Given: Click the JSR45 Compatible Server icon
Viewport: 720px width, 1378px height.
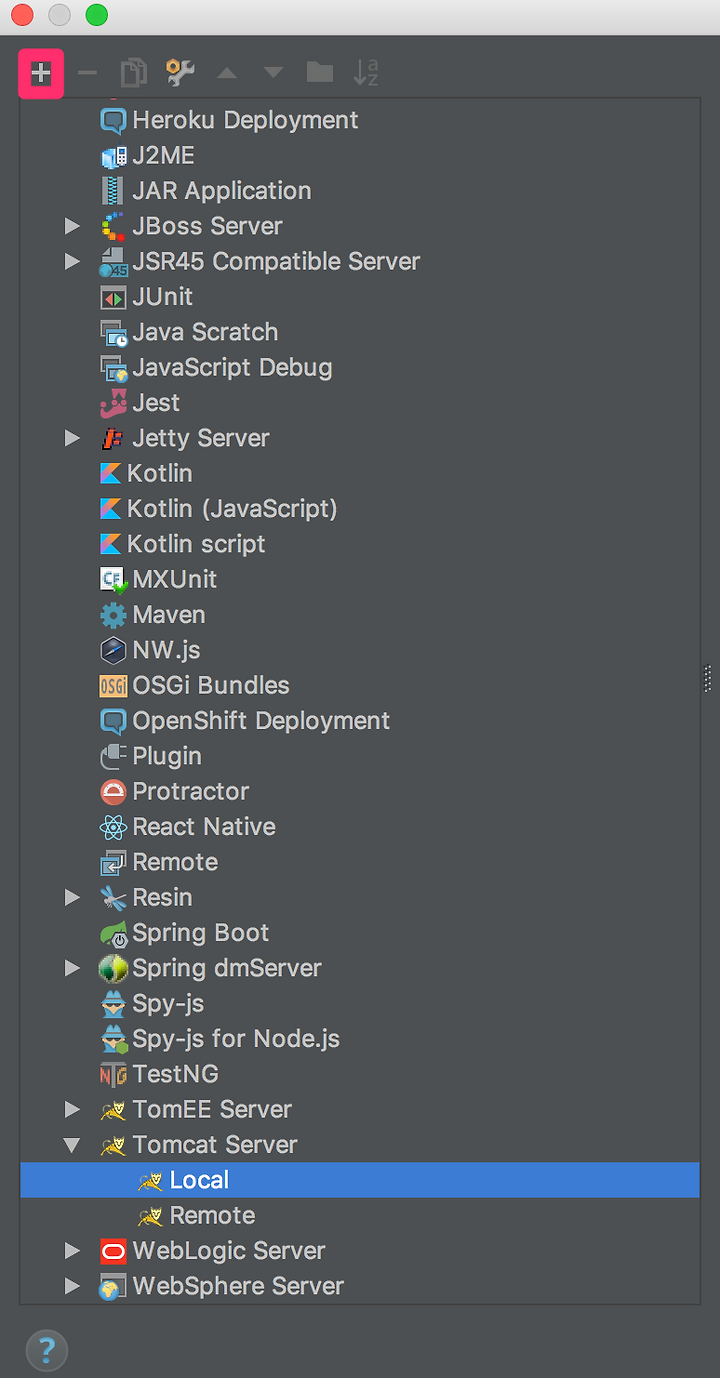Looking at the screenshot, I should [114, 262].
